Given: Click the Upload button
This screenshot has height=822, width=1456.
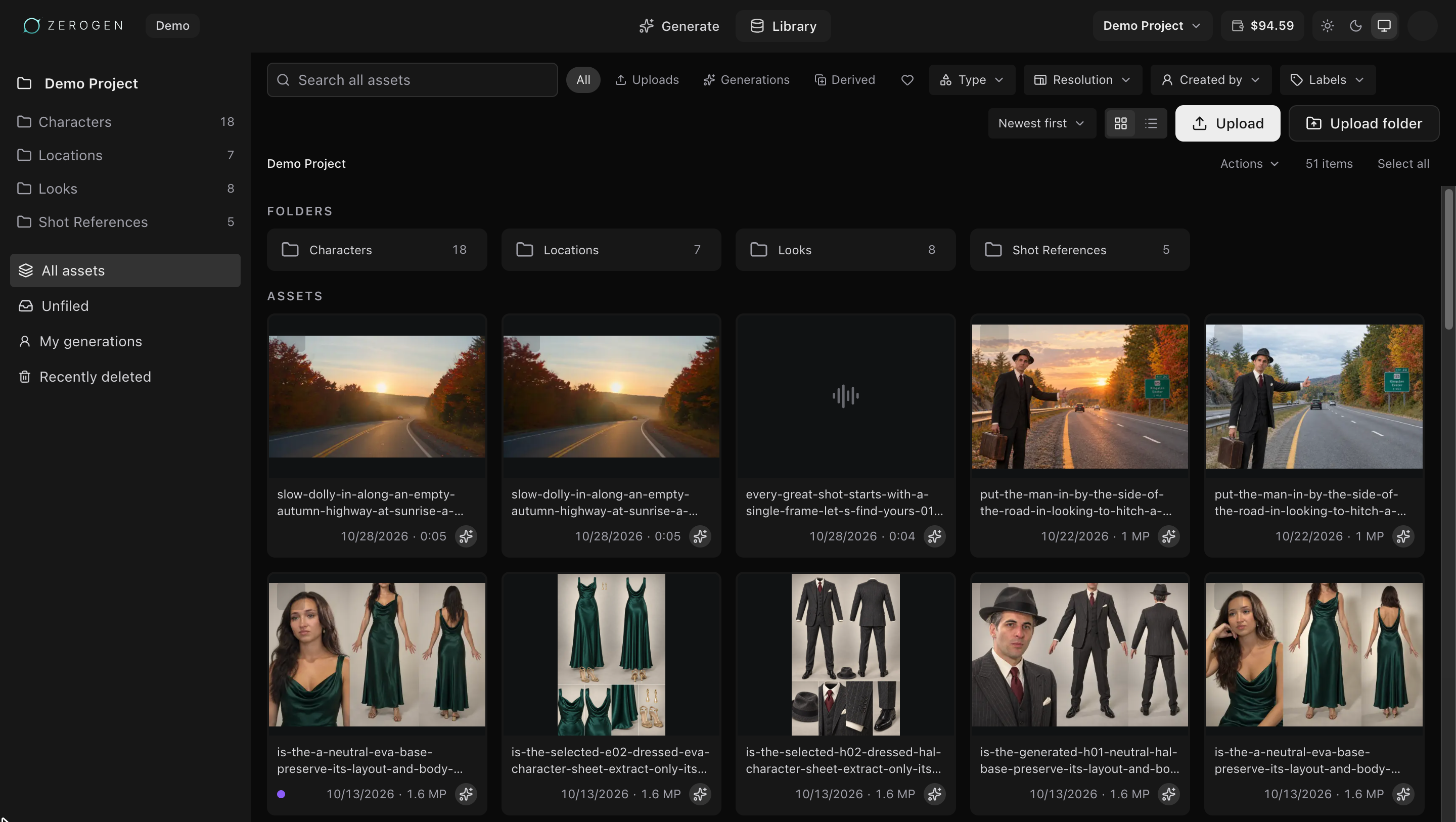Looking at the screenshot, I should [x=1228, y=123].
